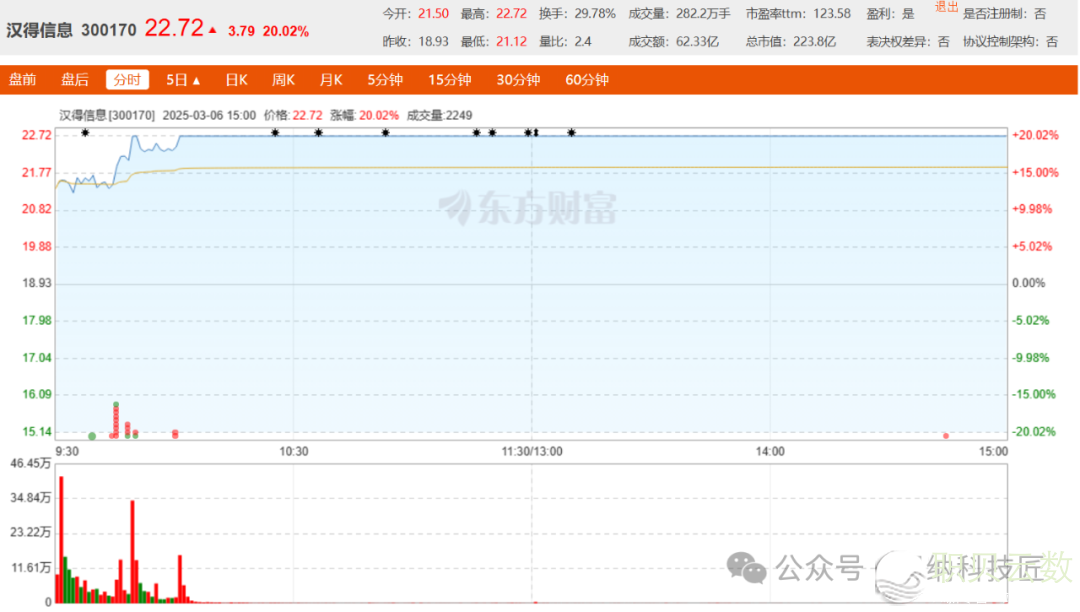This screenshot has width=1080, height=612.
Task: Click the tallest red volume bar at open
Action: click(x=61, y=540)
